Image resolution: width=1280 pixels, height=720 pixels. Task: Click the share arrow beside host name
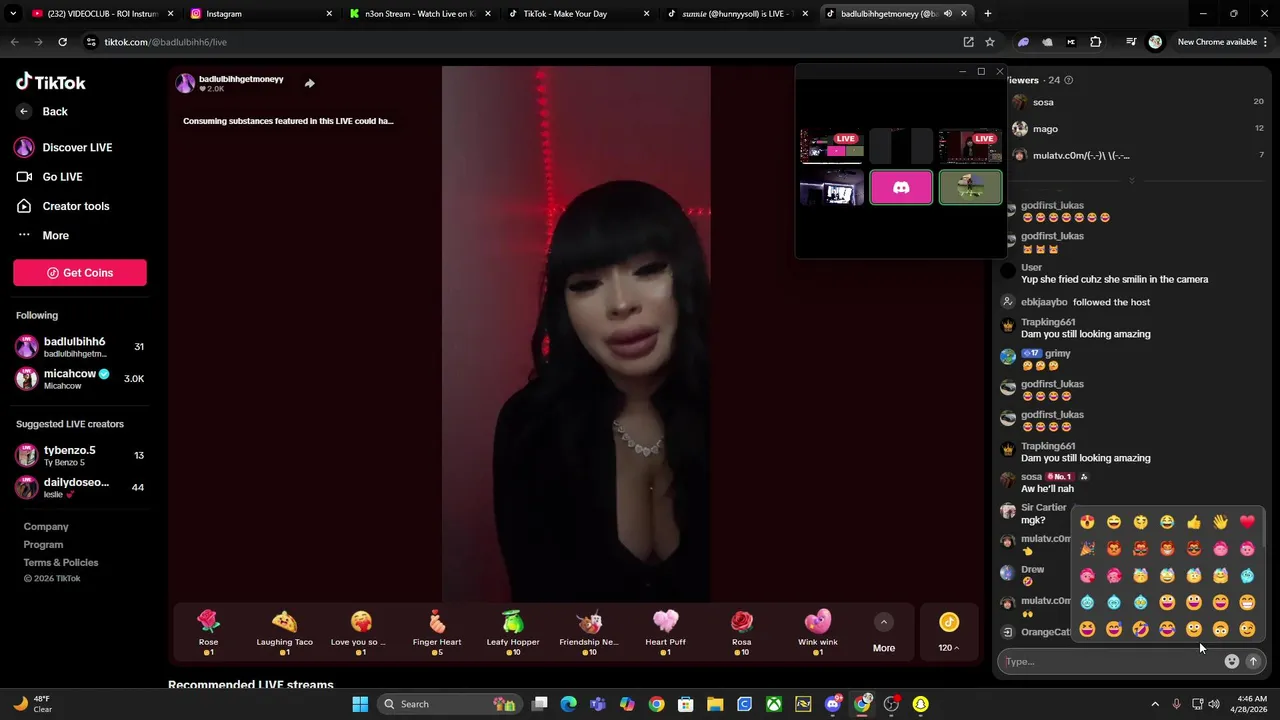tap(310, 83)
